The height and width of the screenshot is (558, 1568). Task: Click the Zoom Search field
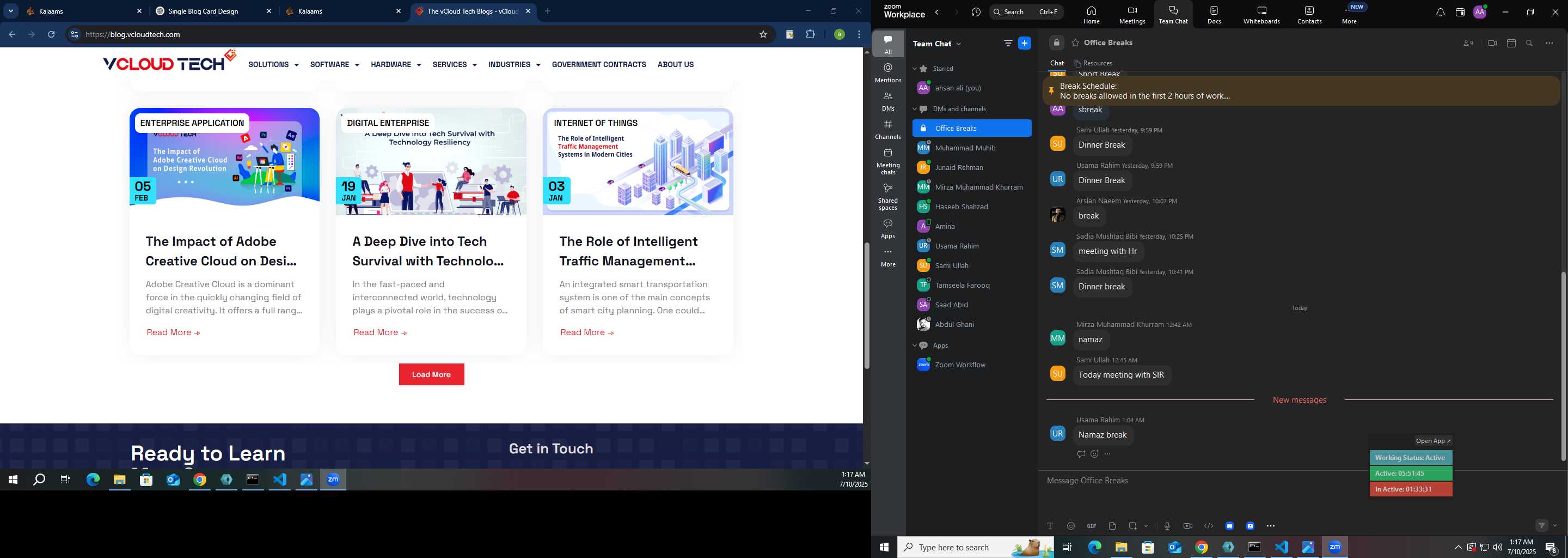pos(1026,11)
